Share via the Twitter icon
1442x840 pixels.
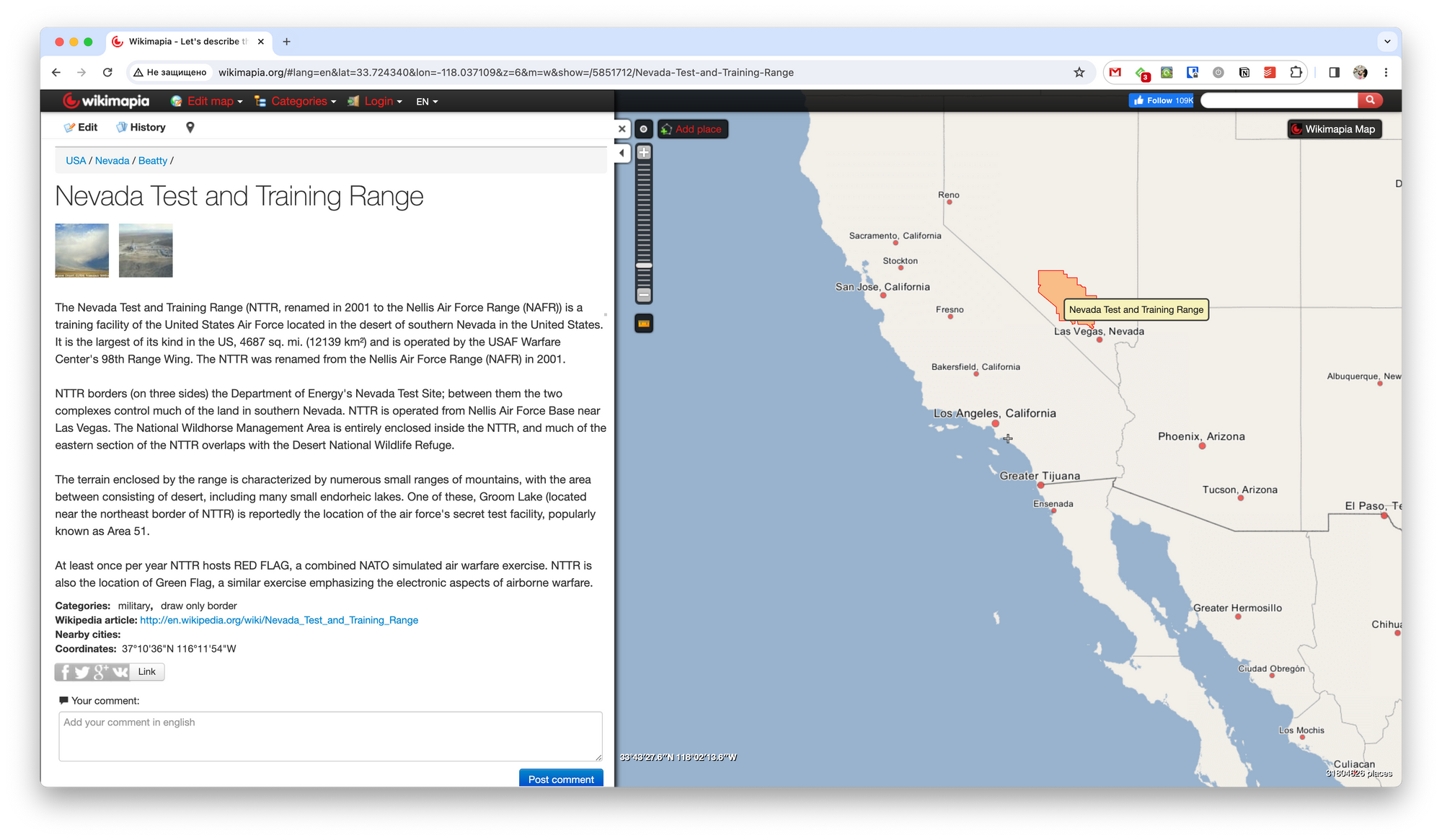pyautogui.click(x=82, y=672)
